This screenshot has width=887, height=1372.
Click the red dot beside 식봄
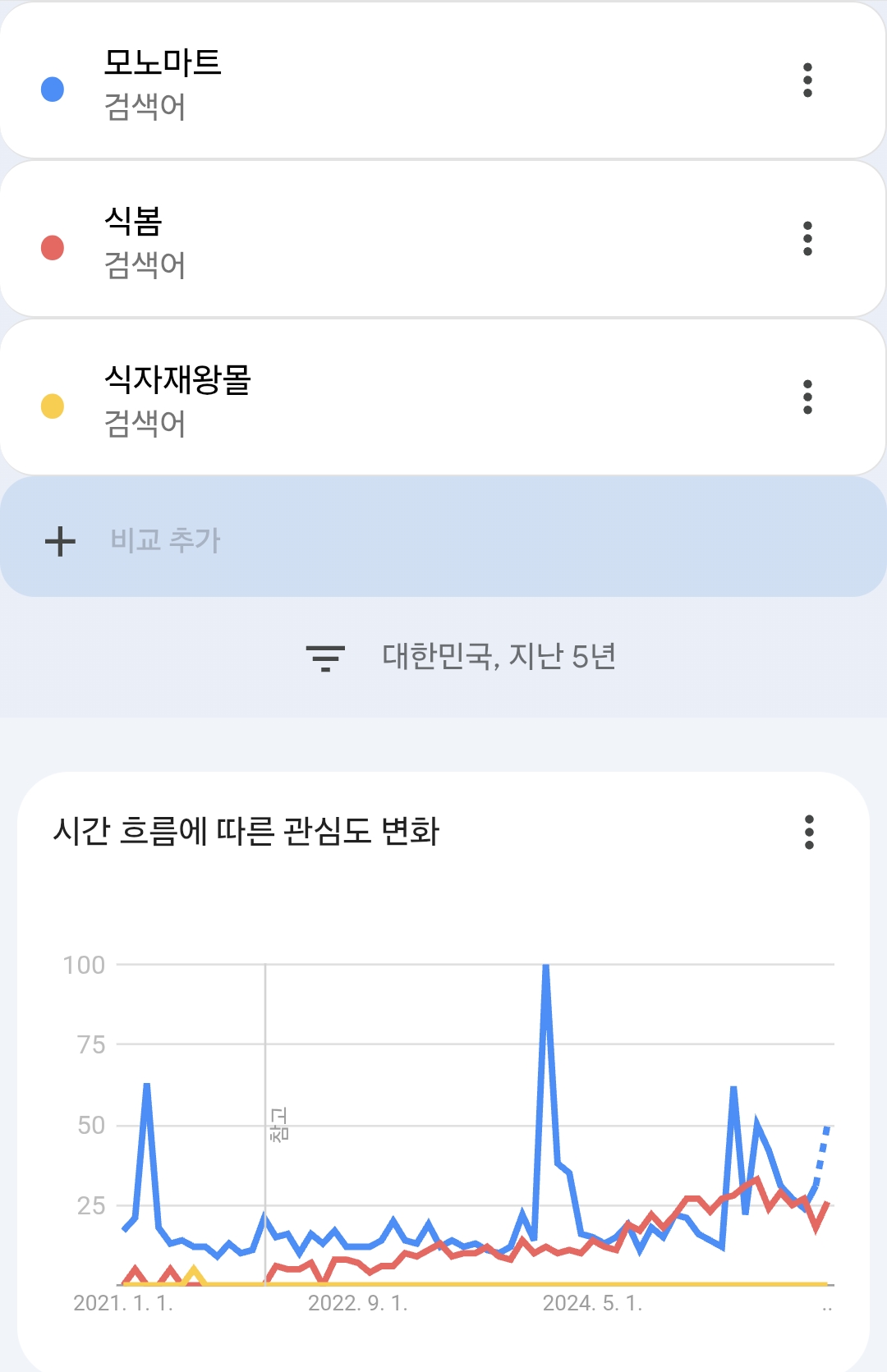point(53,247)
